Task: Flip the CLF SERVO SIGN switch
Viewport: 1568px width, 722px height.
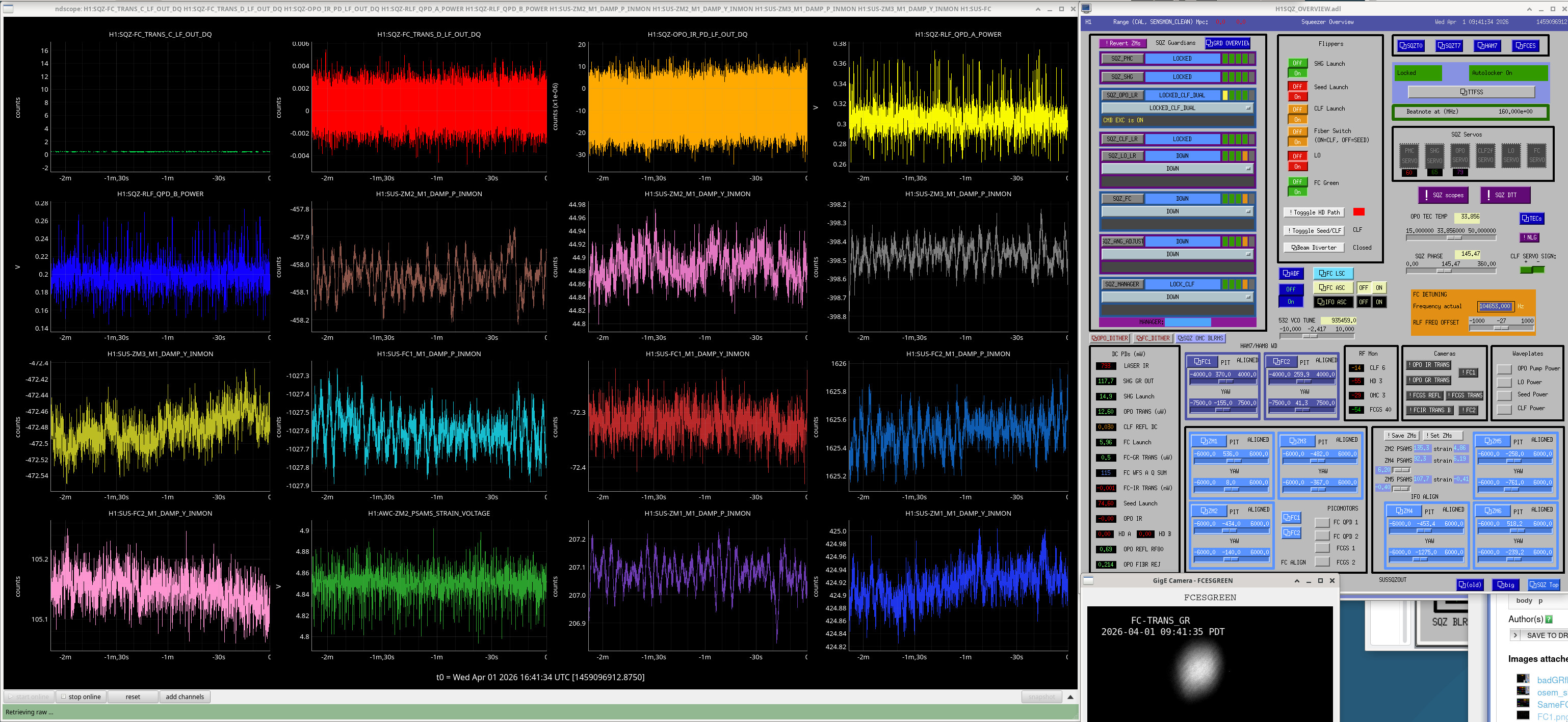Action: point(1531,270)
